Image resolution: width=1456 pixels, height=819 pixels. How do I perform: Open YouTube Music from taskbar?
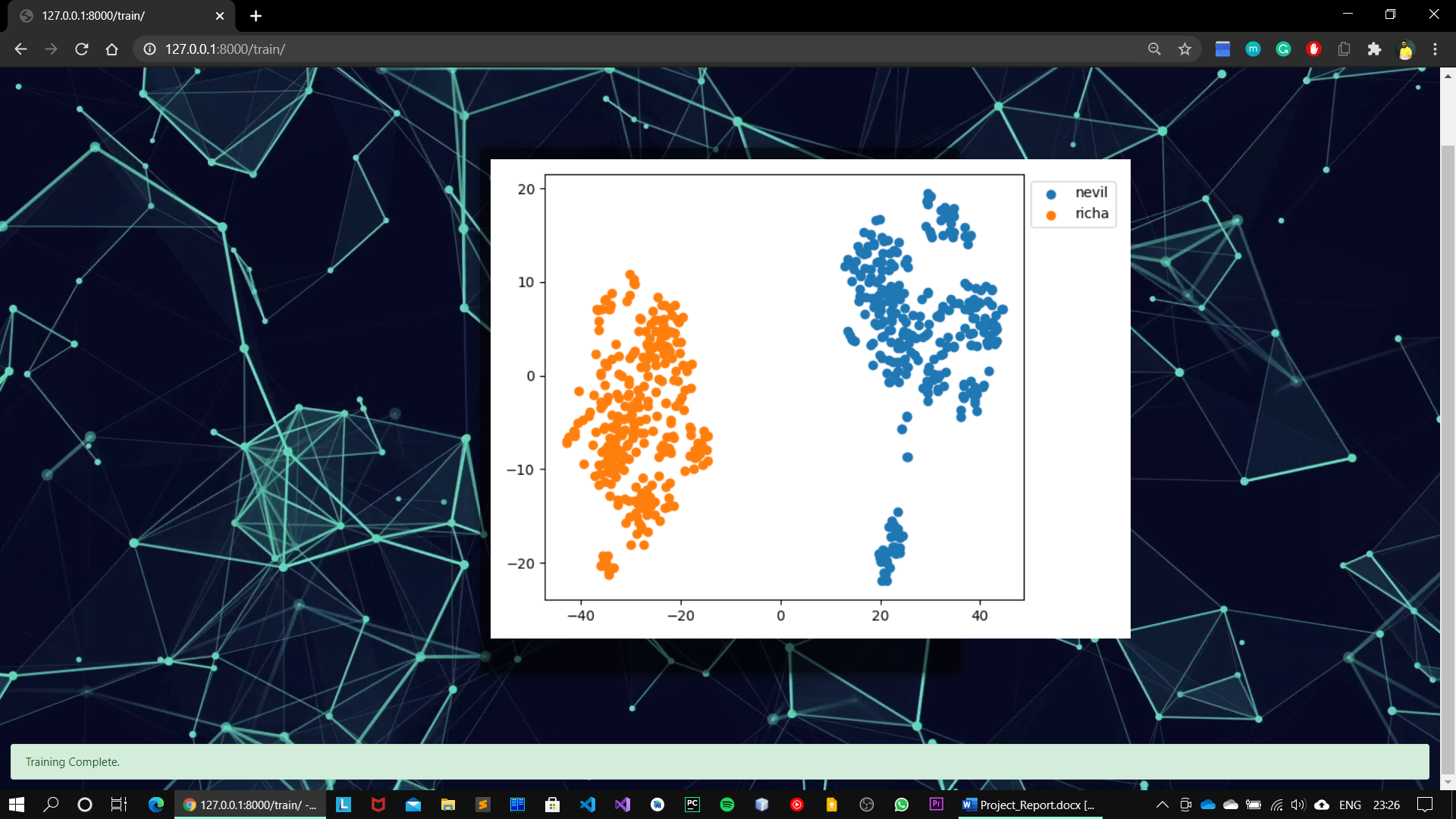click(797, 805)
